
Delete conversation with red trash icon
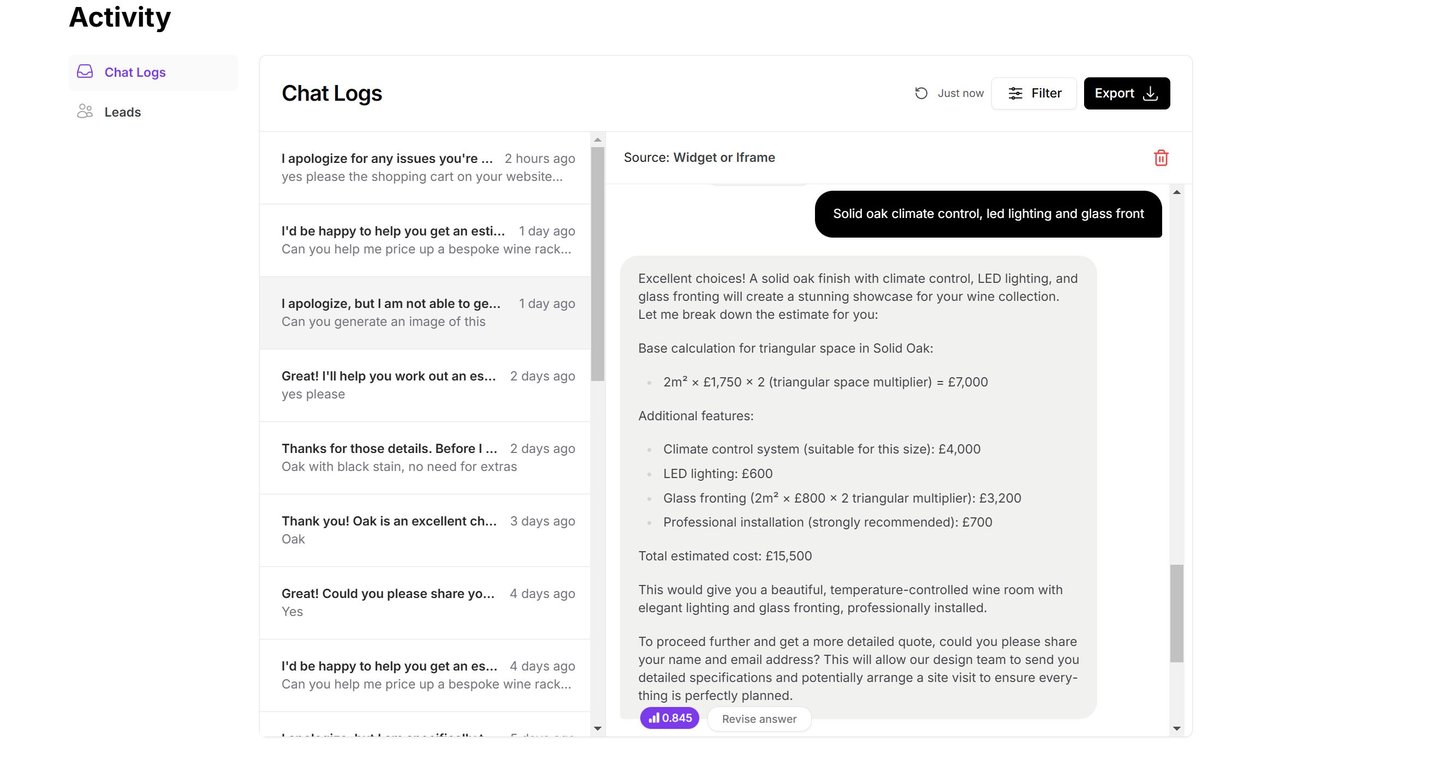coord(1161,158)
